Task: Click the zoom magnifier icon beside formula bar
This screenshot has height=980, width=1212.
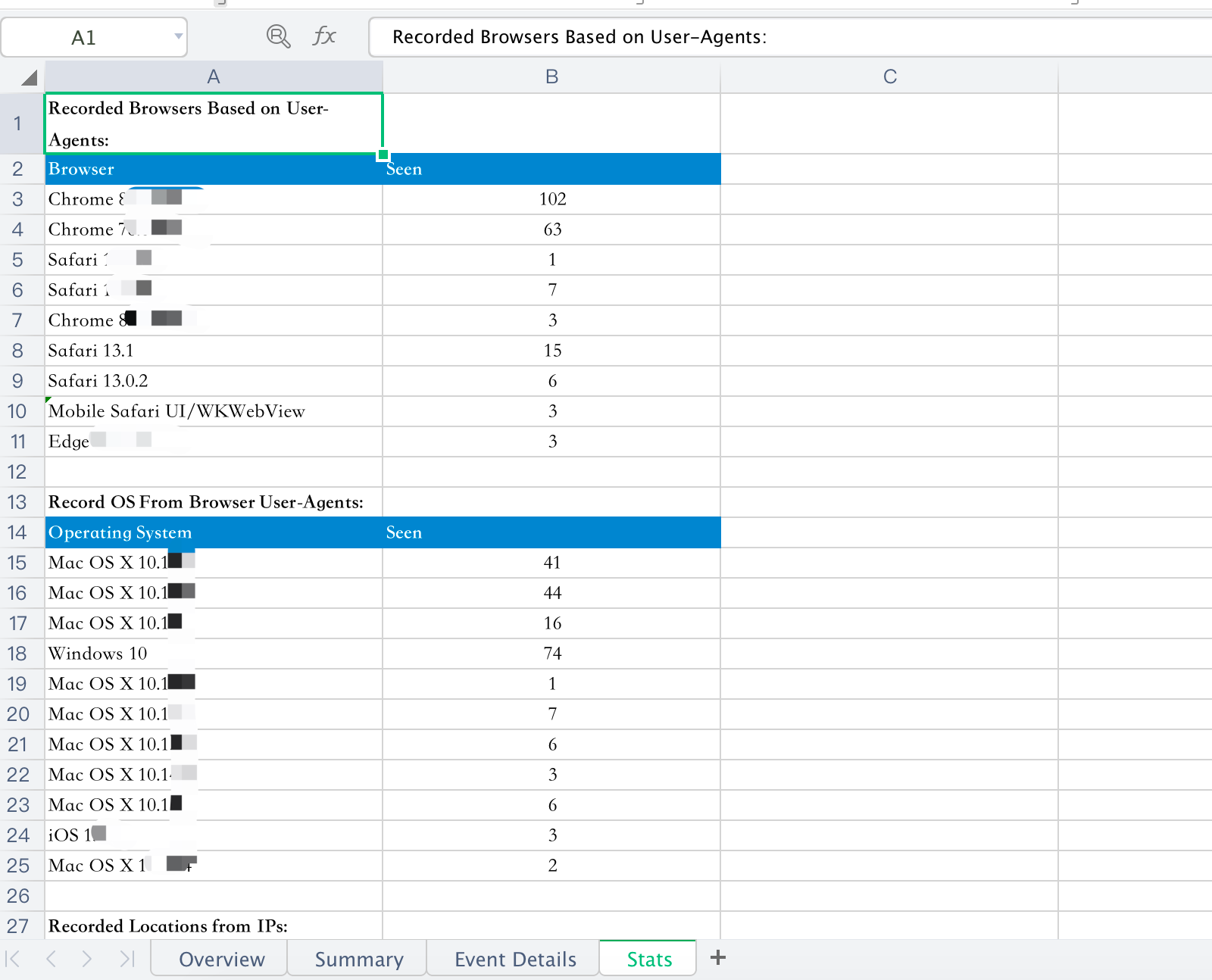Action: click(278, 36)
